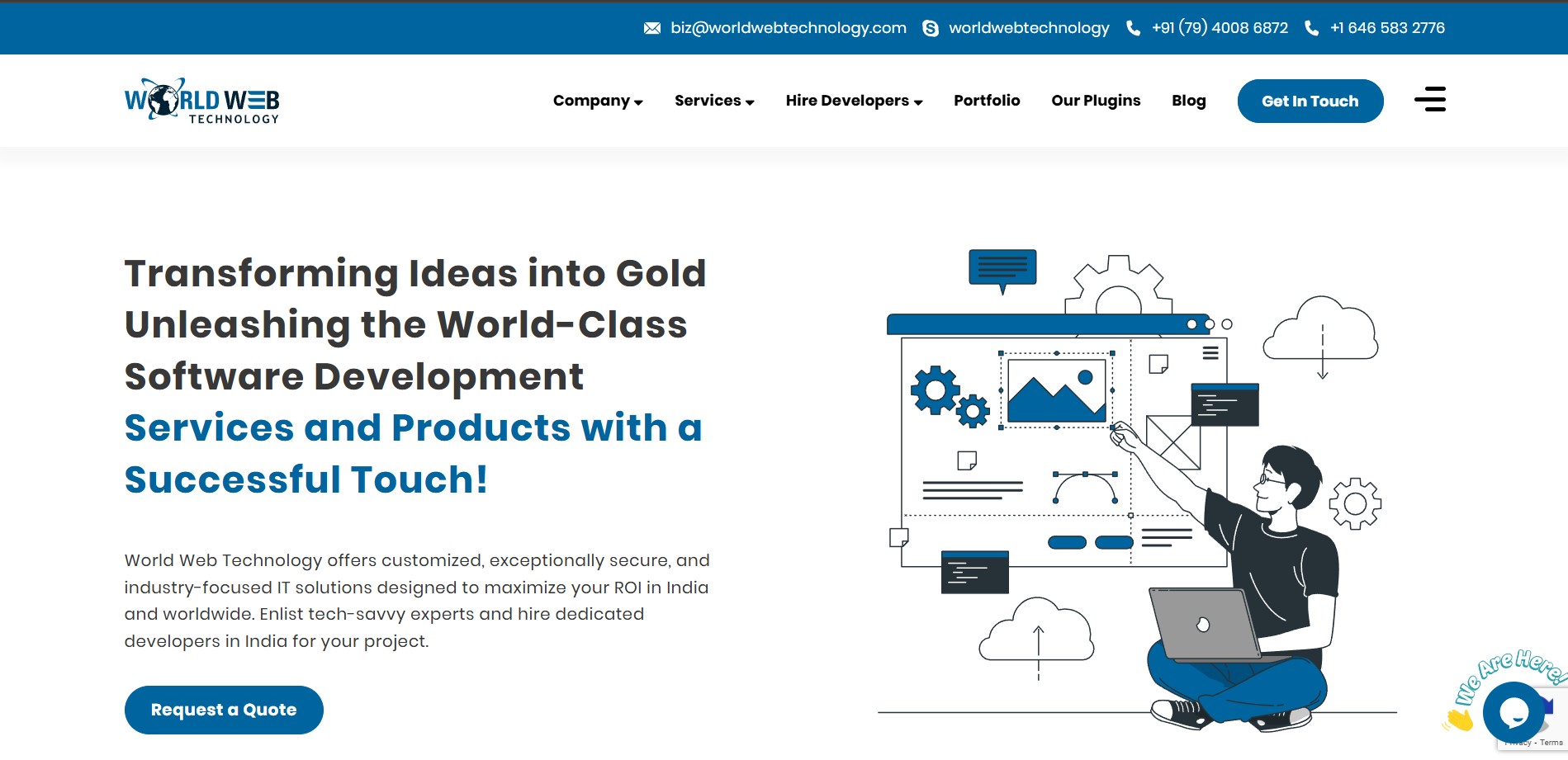The height and width of the screenshot is (760, 1568).
Task: Call the +91 (79) 4008 6872 number
Action: point(1220,28)
